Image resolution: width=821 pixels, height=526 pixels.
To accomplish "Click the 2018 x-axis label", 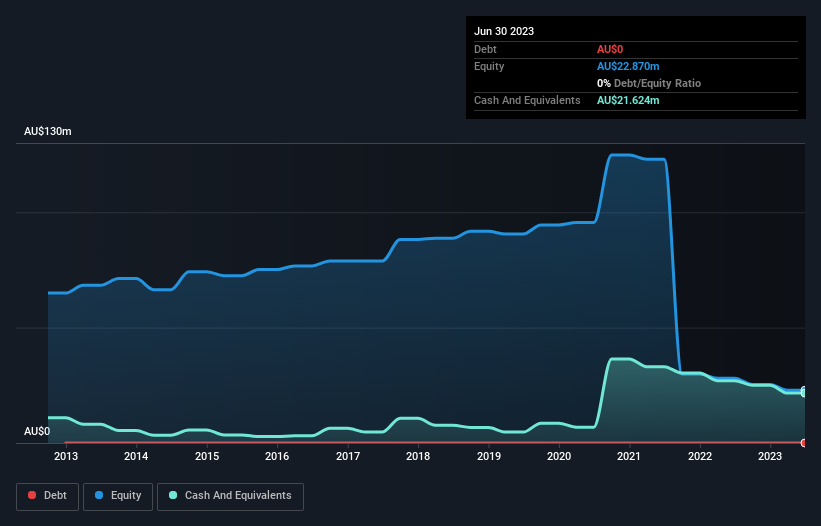I will [x=418, y=456].
